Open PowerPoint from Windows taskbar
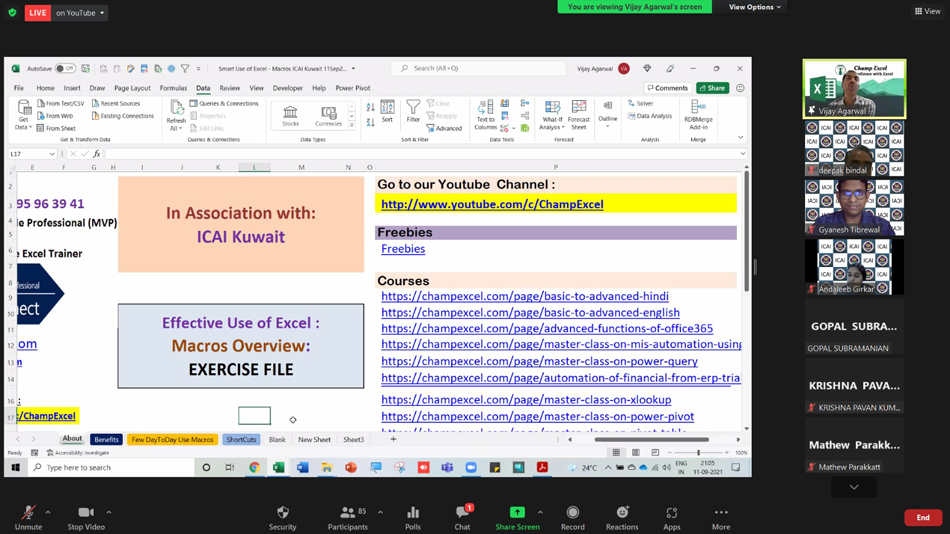Screen dimensions: 950x534 [351, 467]
